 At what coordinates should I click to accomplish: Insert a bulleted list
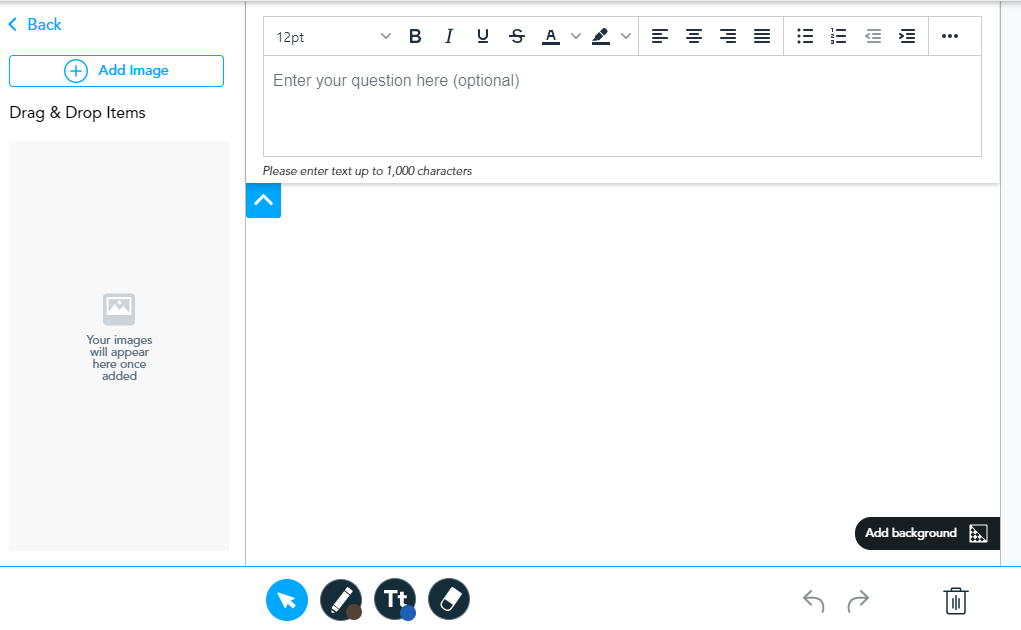click(805, 36)
